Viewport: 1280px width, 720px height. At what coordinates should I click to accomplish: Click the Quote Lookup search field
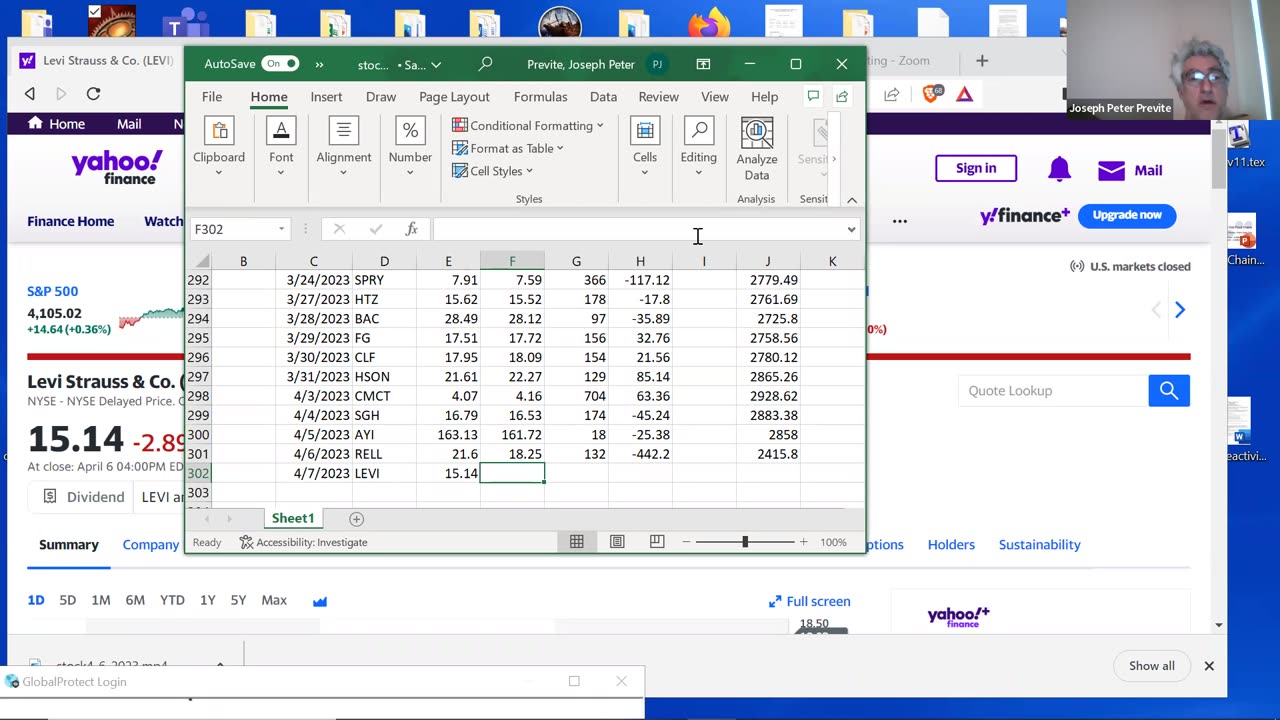tap(1053, 390)
